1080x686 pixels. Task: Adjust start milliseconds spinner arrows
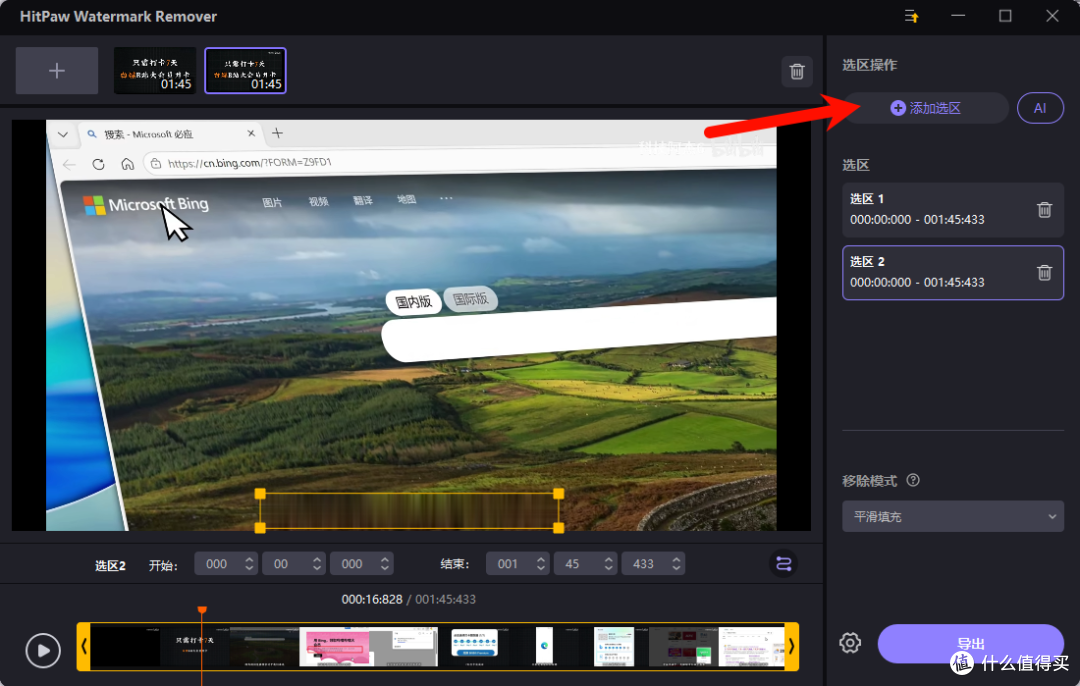[x=385, y=564]
